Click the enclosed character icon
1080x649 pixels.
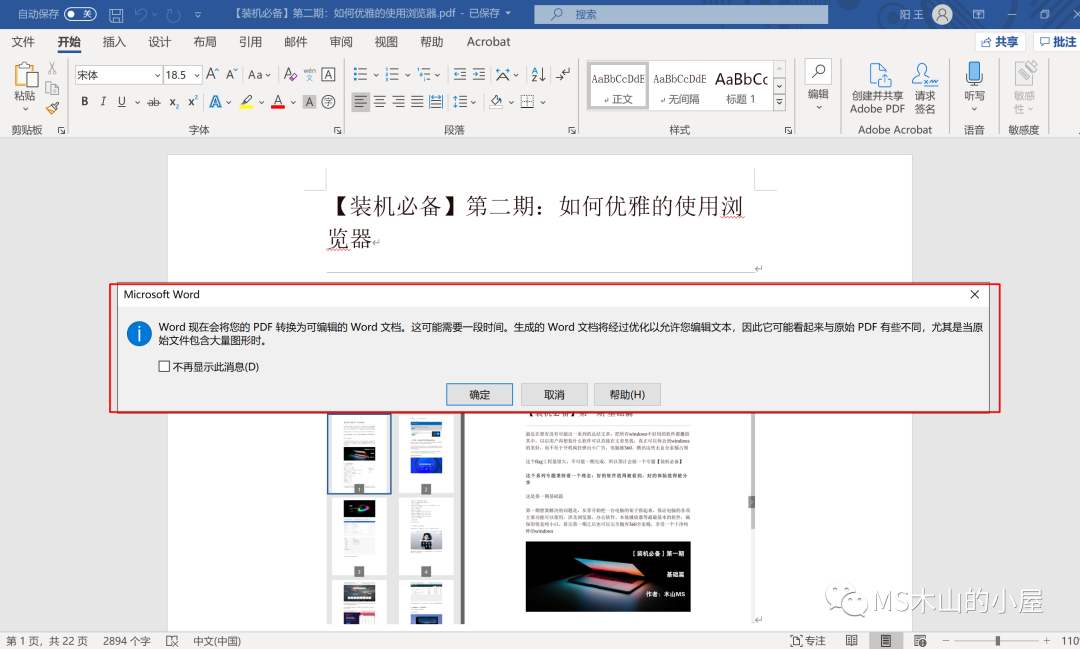pos(329,102)
